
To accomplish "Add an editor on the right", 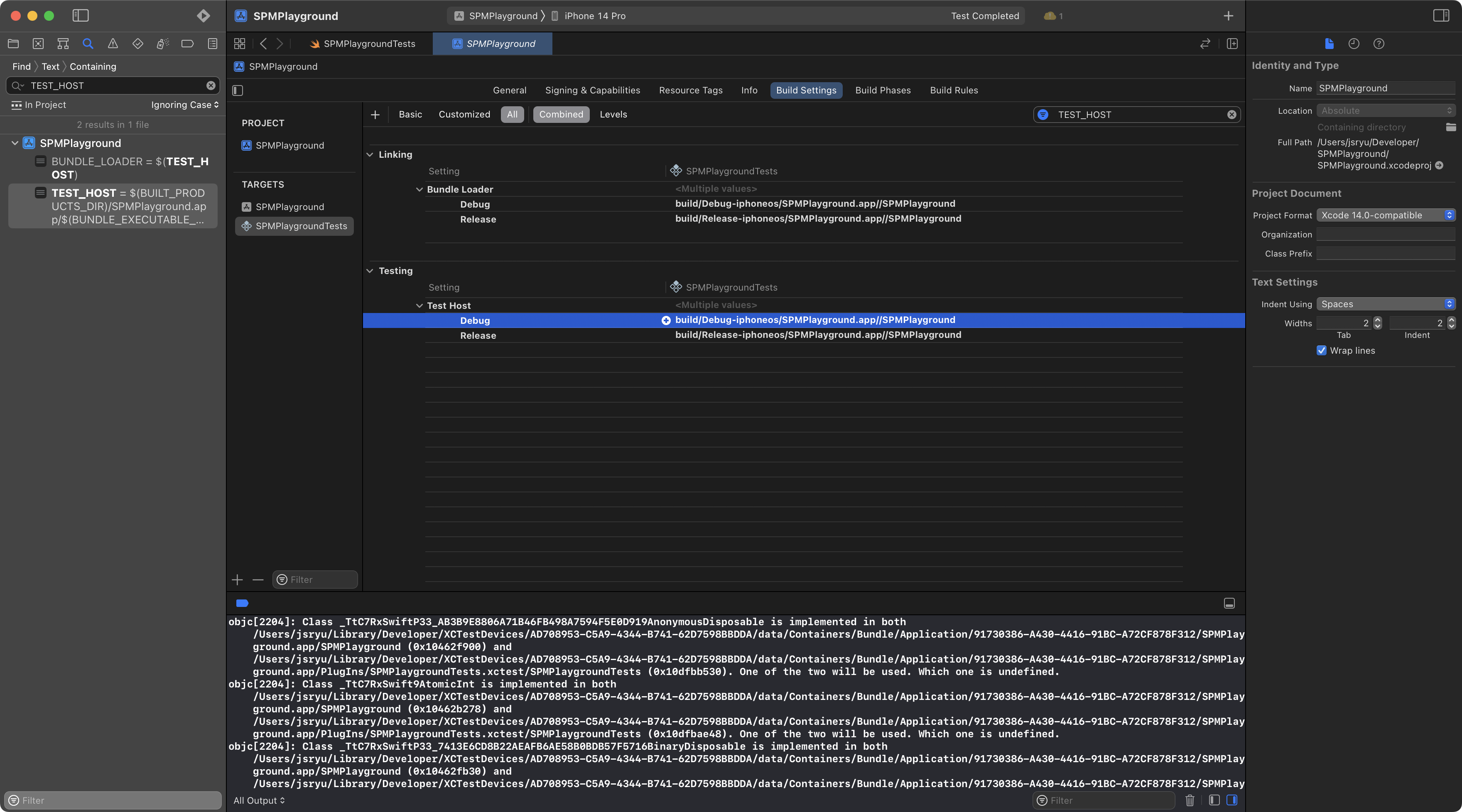I will pyautogui.click(x=1232, y=44).
